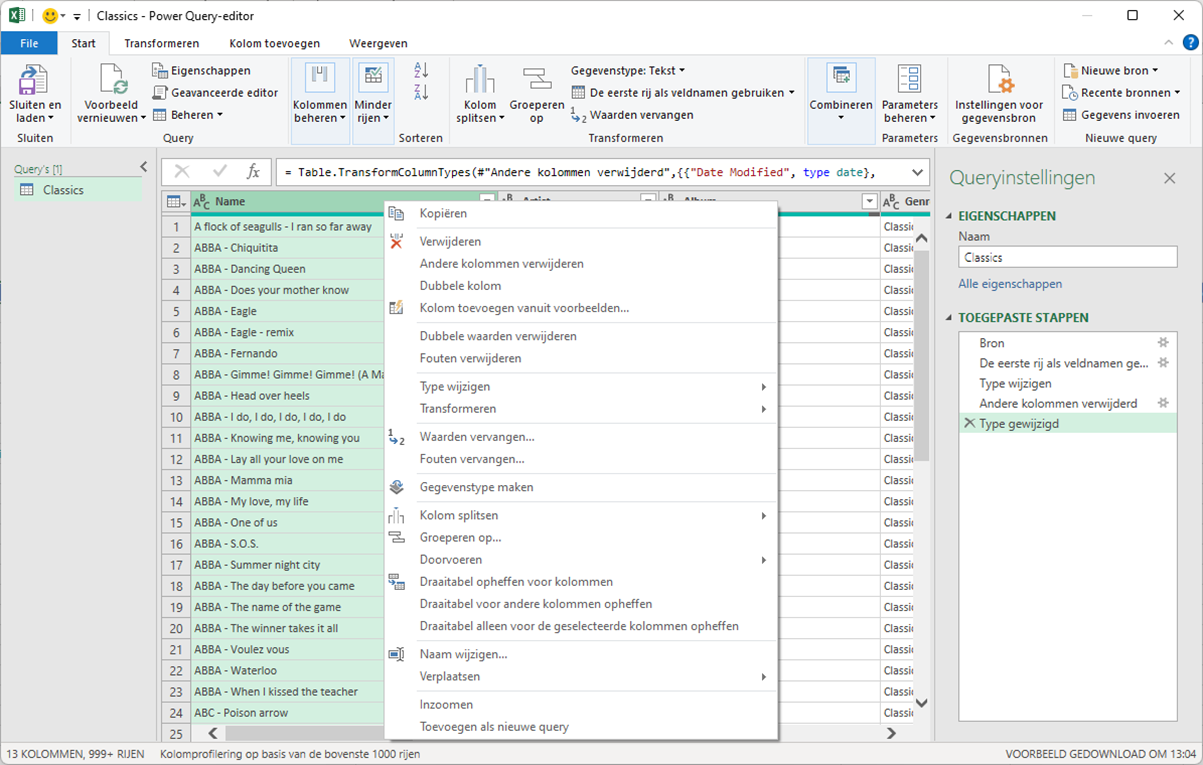Click the table menu icon at grid corner
Viewport: 1203px width, 765px height.
pos(176,202)
